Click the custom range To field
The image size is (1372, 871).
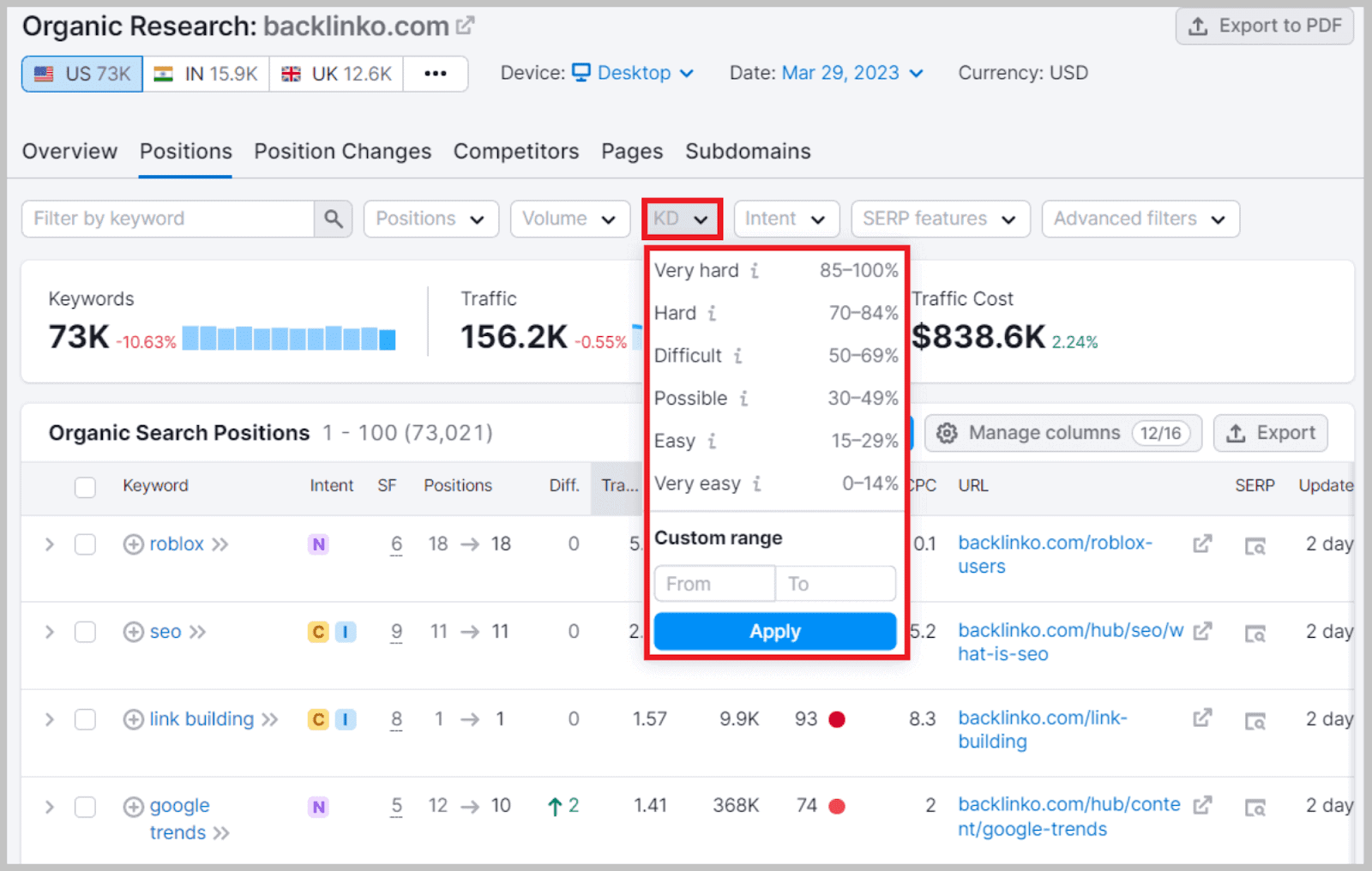click(x=836, y=584)
